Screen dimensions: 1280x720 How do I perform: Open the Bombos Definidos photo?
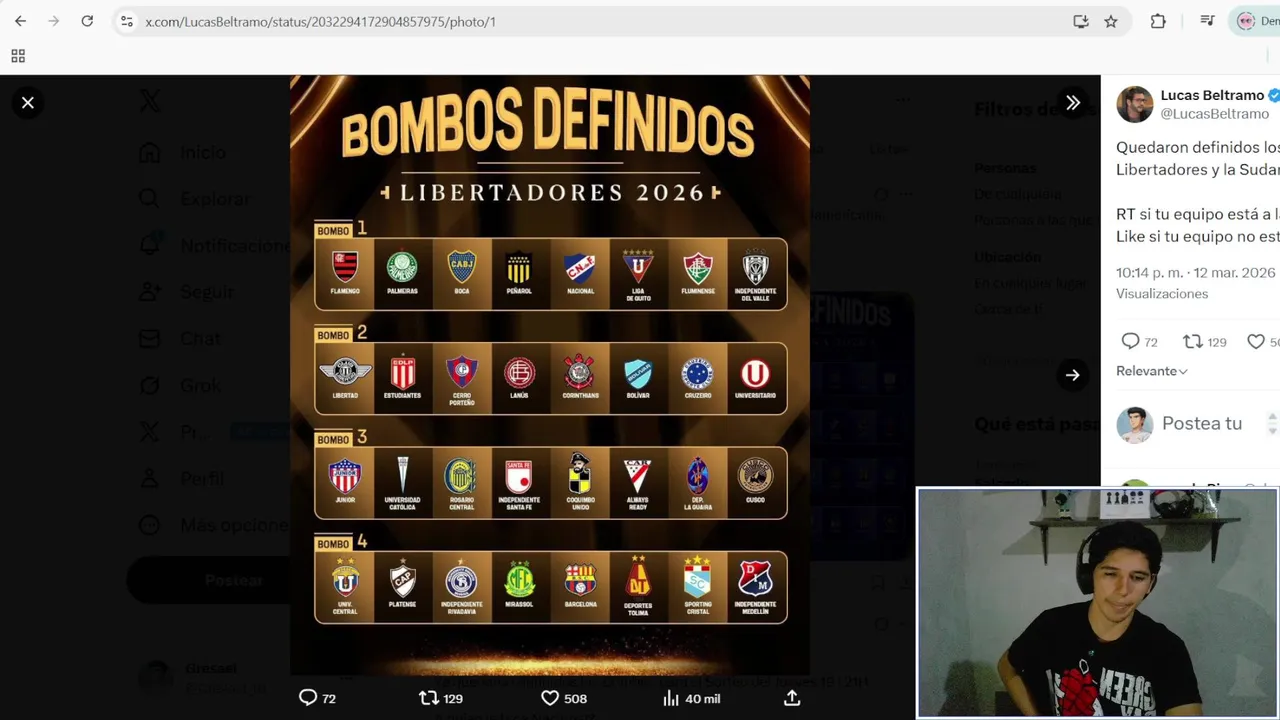(x=550, y=375)
